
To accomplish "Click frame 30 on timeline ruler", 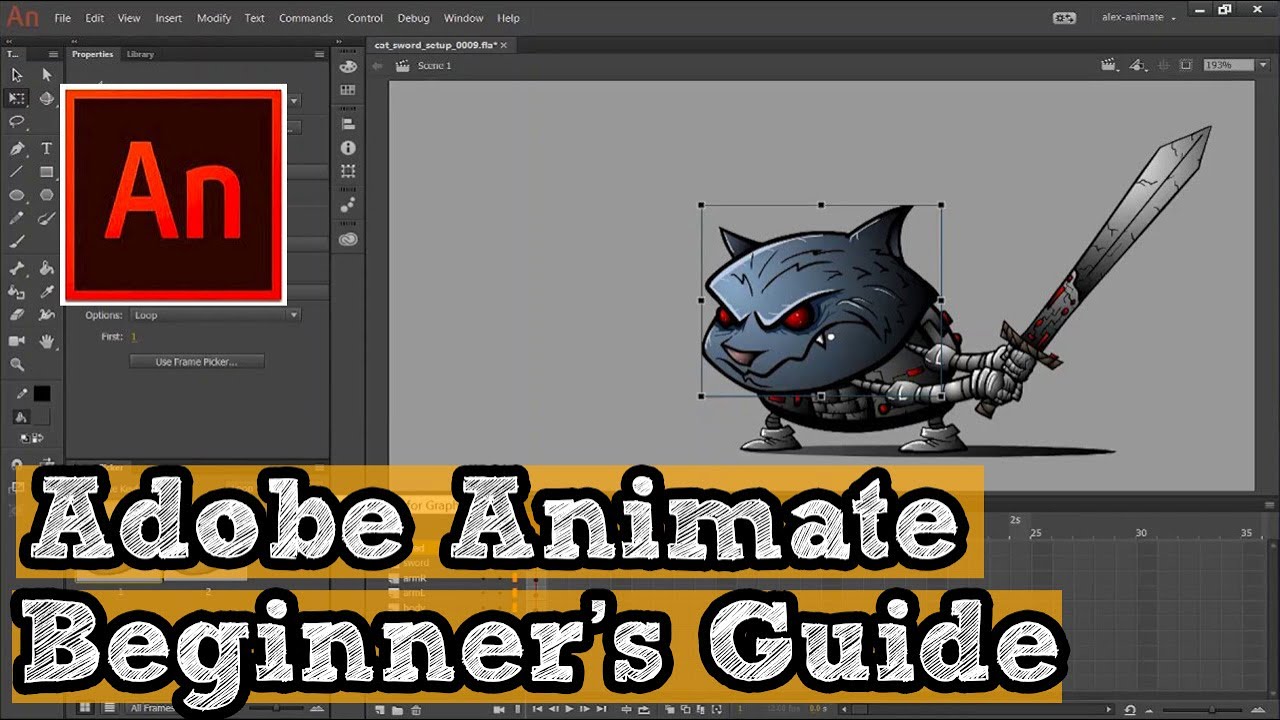I will point(1141,533).
